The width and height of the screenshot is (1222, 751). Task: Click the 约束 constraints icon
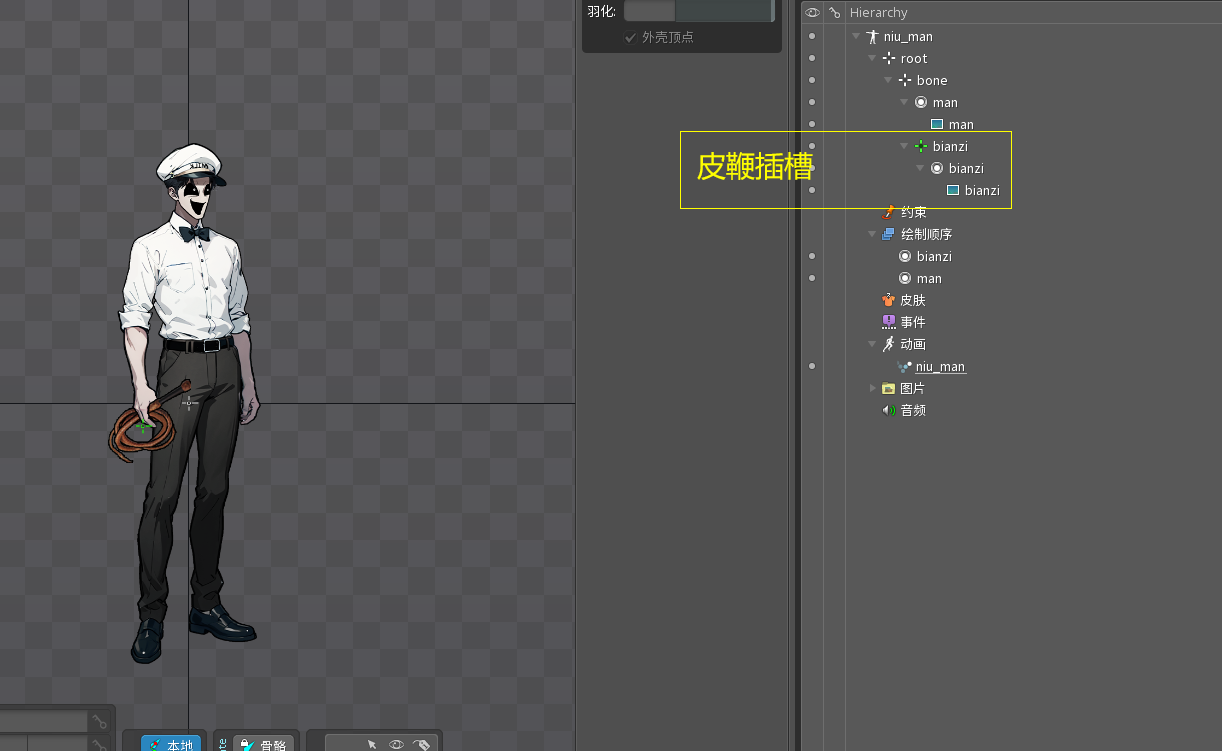pyautogui.click(x=888, y=212)
